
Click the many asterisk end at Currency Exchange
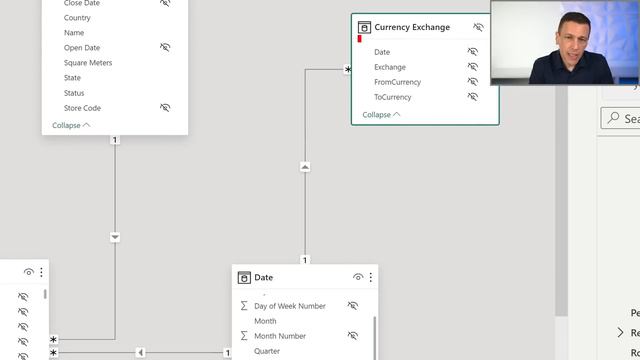[x=347, y=69]
